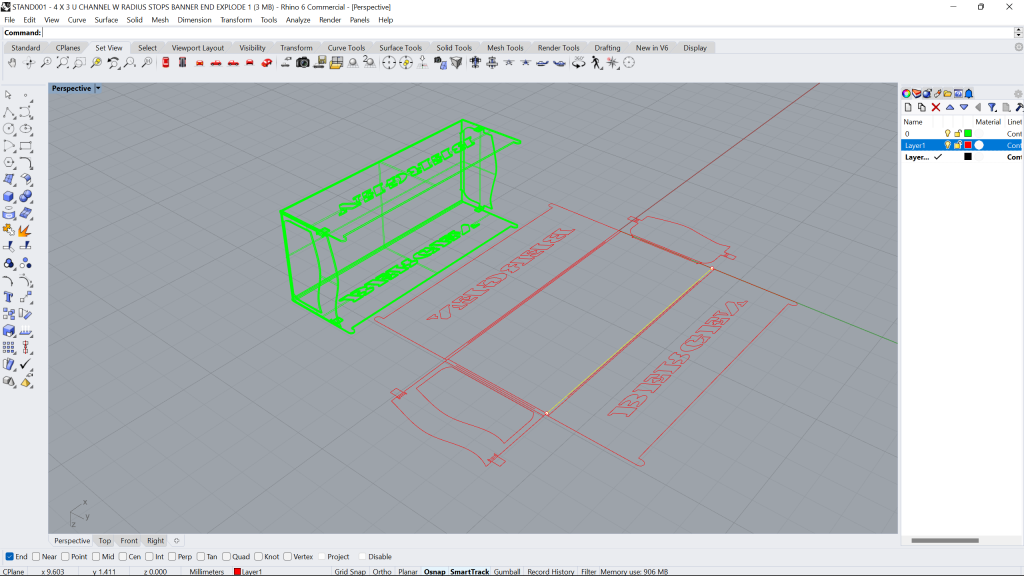Uncheck the End osnap checkbox
Viewport: 1024px width, 576px height.
click(x=10, y=556)
